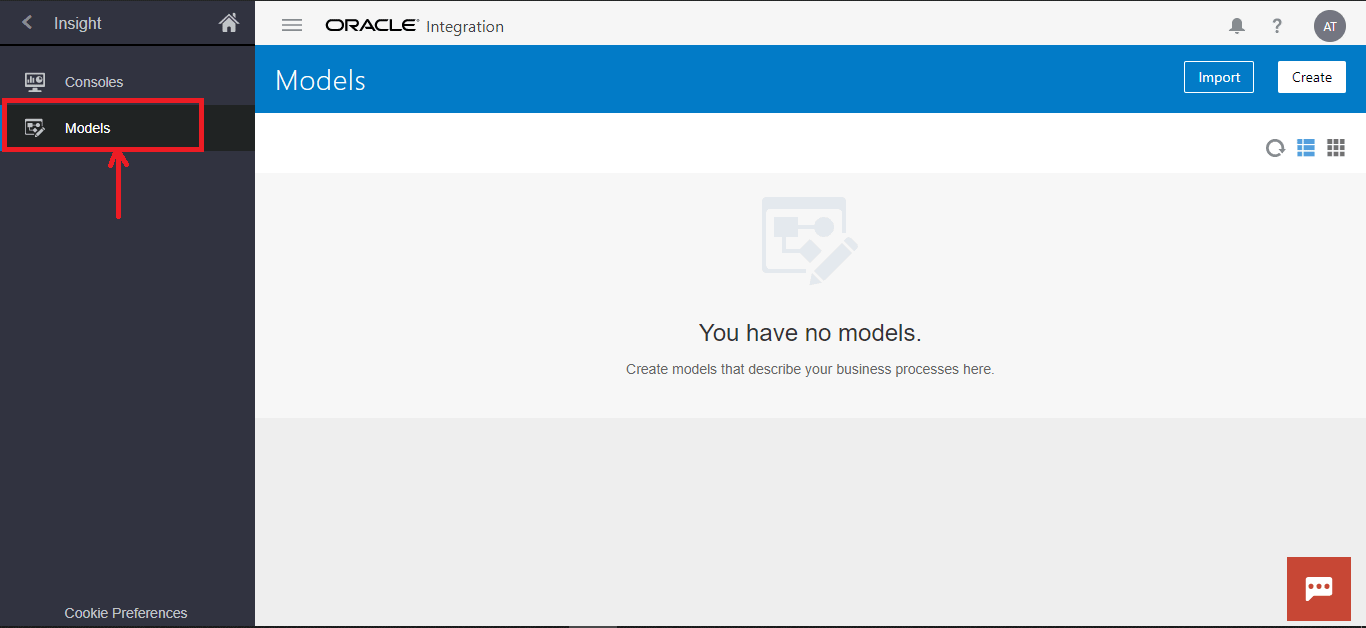Switch to list view
Viewport: 1366px width, 628px height.
tap(1306, 148)
